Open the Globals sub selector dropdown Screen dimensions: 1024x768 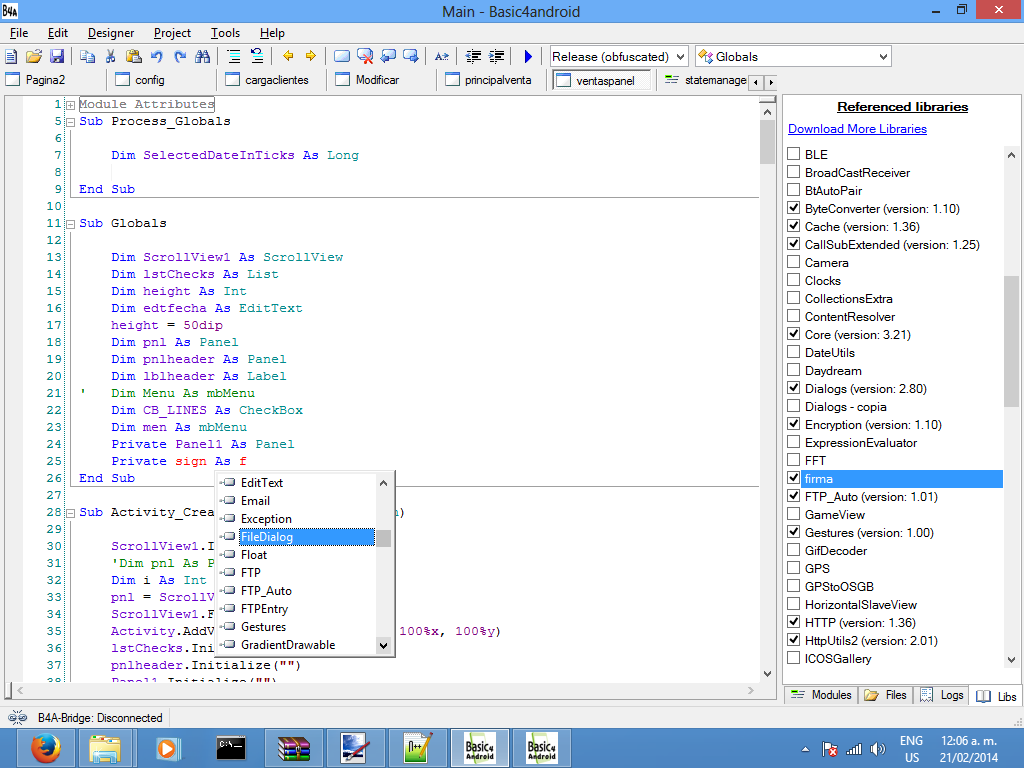click(x=882, y=57)
